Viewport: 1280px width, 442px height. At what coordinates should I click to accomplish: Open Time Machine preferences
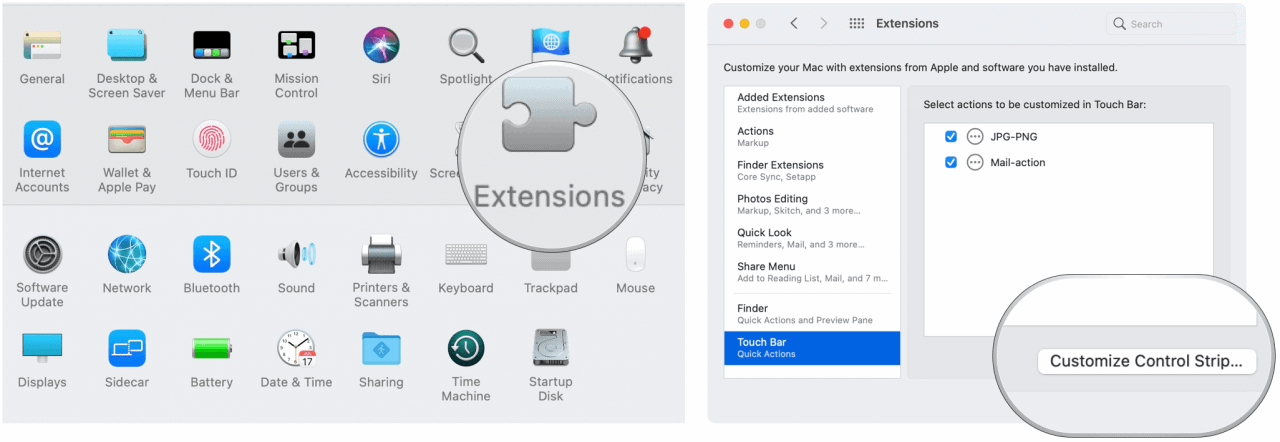coord(466,350)
